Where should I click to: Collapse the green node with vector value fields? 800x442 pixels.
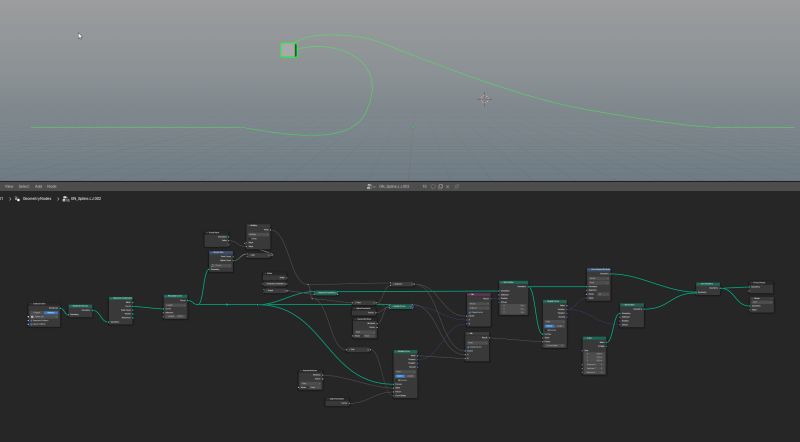586,338
